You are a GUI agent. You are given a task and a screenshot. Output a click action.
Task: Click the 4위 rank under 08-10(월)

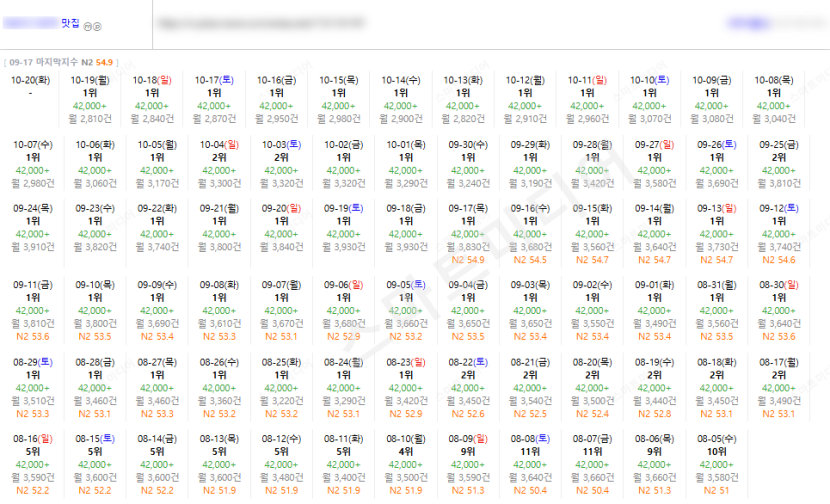click(x=406, y=452)
